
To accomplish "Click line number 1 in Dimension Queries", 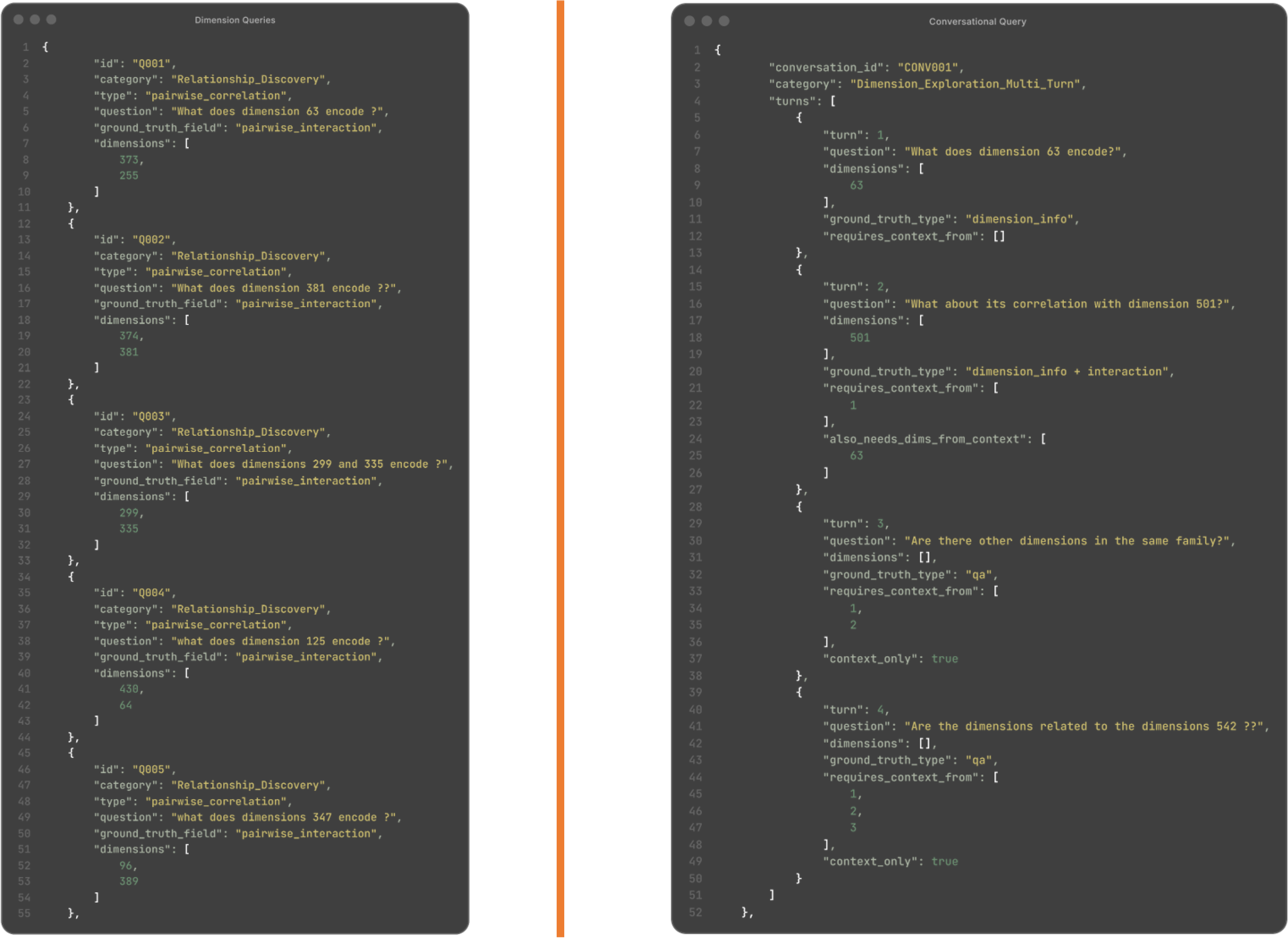I will click(25, 47).
